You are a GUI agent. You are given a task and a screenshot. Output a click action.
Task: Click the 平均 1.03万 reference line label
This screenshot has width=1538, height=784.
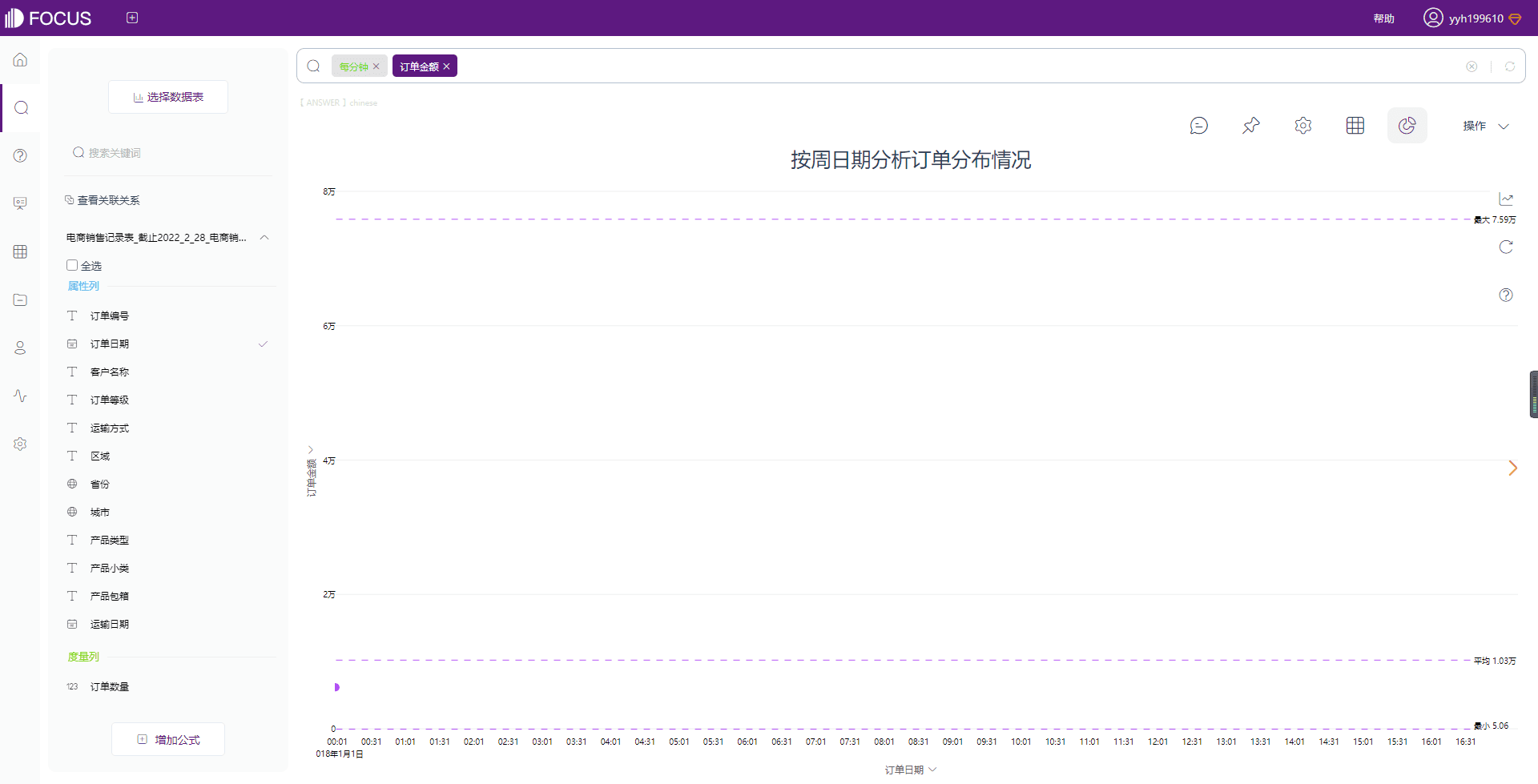point(1495,661)
